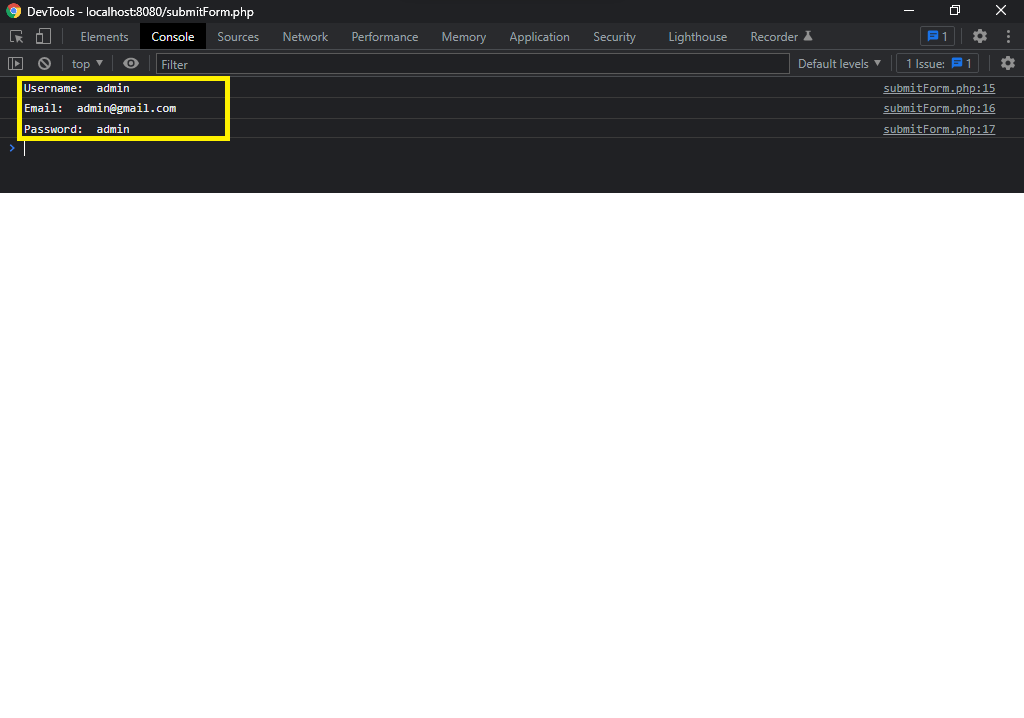1024x718 pixels.
Task: Open the top frame context dropdown
Action: point(86,63)
